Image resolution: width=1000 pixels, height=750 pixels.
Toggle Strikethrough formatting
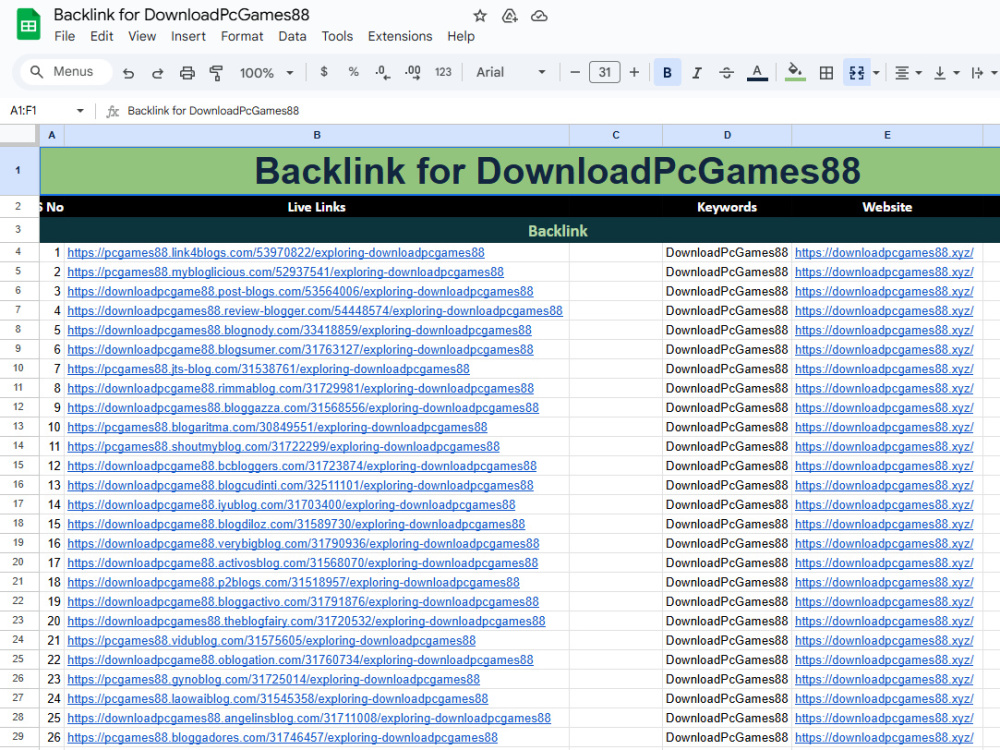coord(726,73)
